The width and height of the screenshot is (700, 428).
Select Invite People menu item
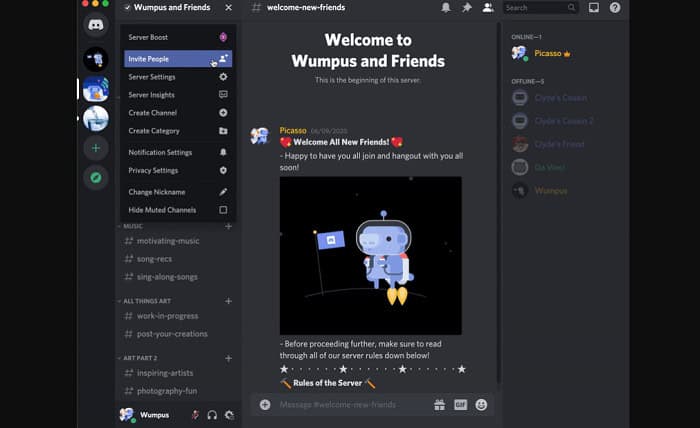(178, 59)
